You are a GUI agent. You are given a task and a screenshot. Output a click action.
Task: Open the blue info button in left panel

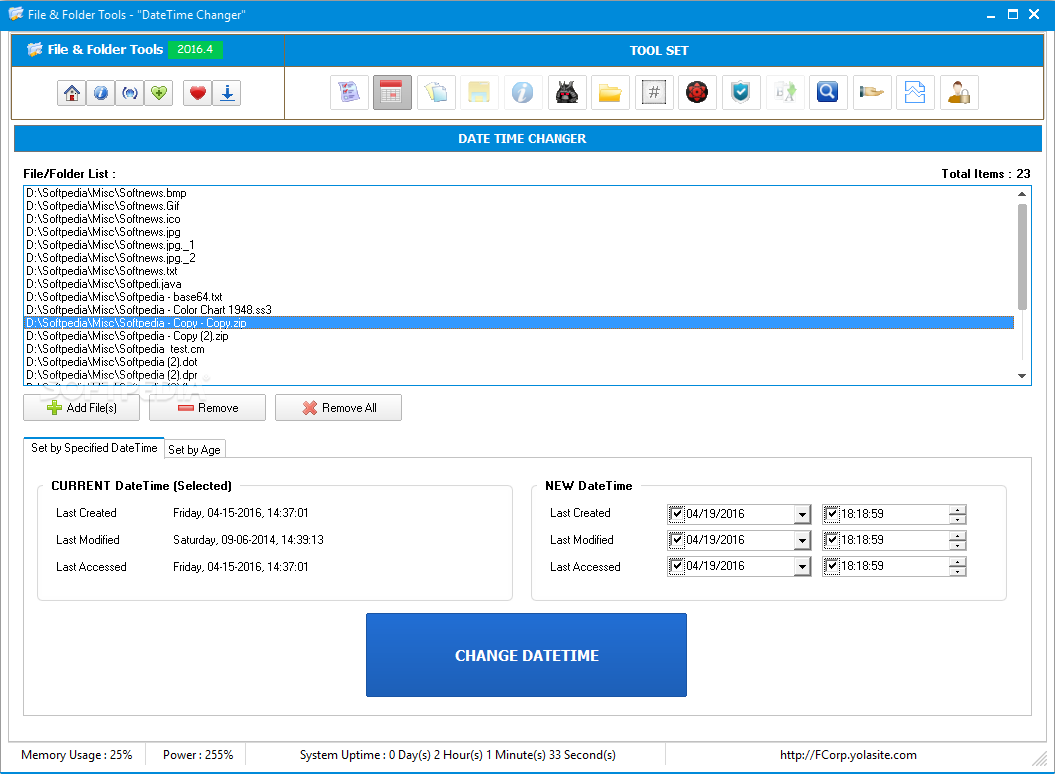101,93
